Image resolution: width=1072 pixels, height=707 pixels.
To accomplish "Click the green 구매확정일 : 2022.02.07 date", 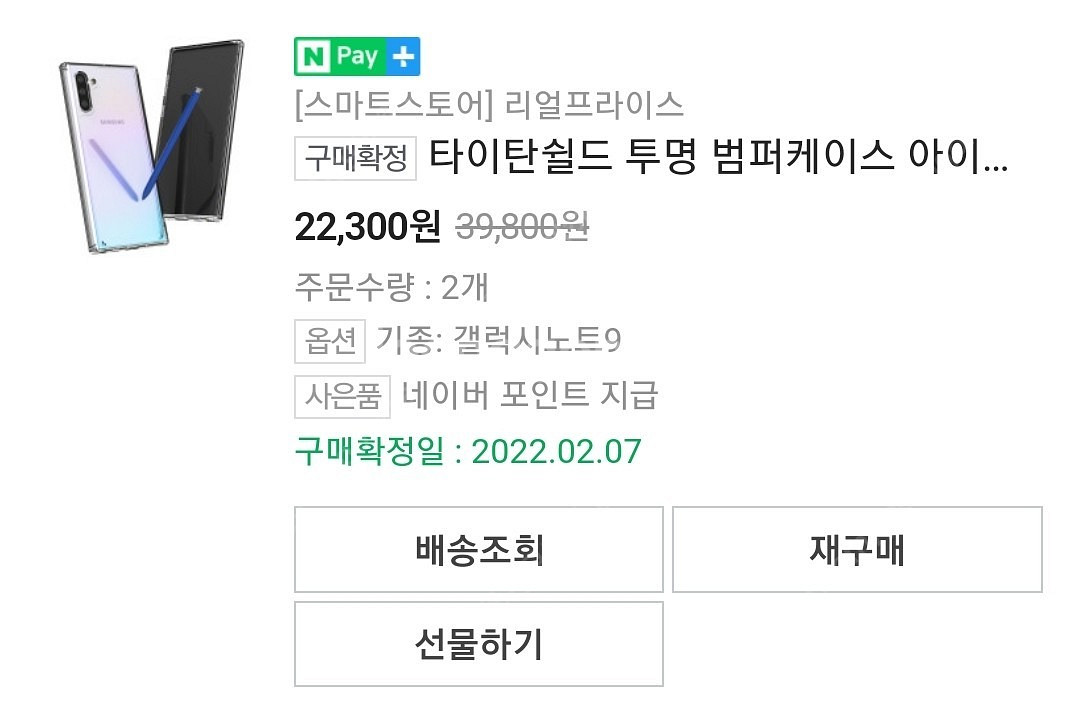I will (x=468, y=451).
